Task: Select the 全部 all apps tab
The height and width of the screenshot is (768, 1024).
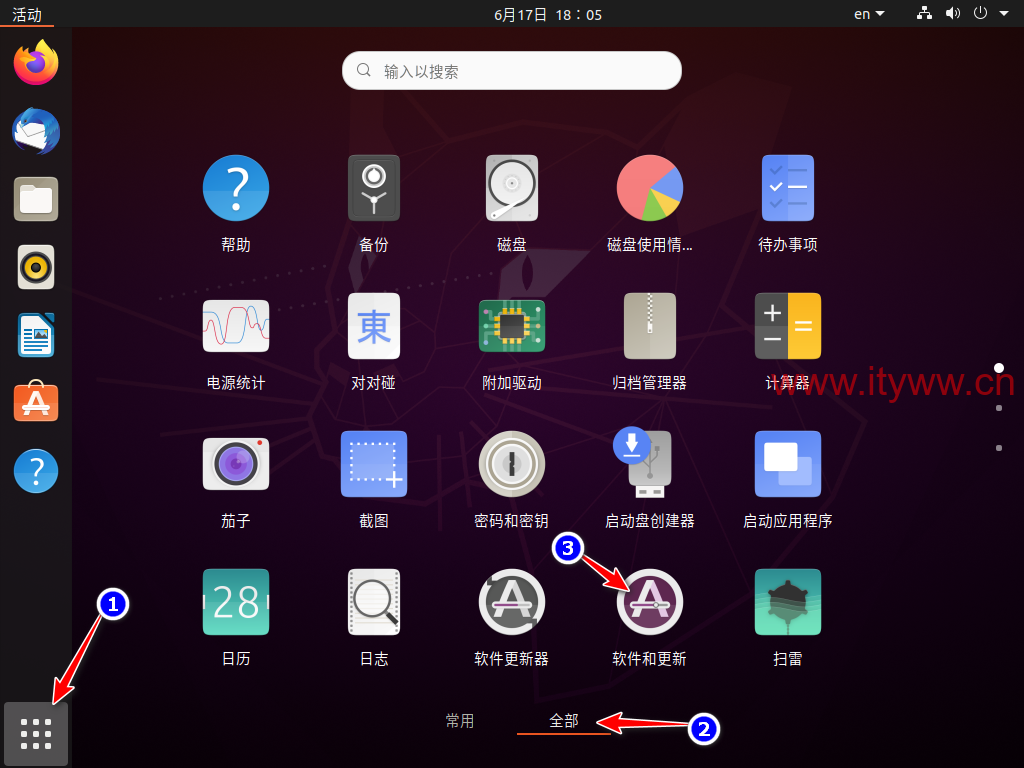Action: point(564,721)
